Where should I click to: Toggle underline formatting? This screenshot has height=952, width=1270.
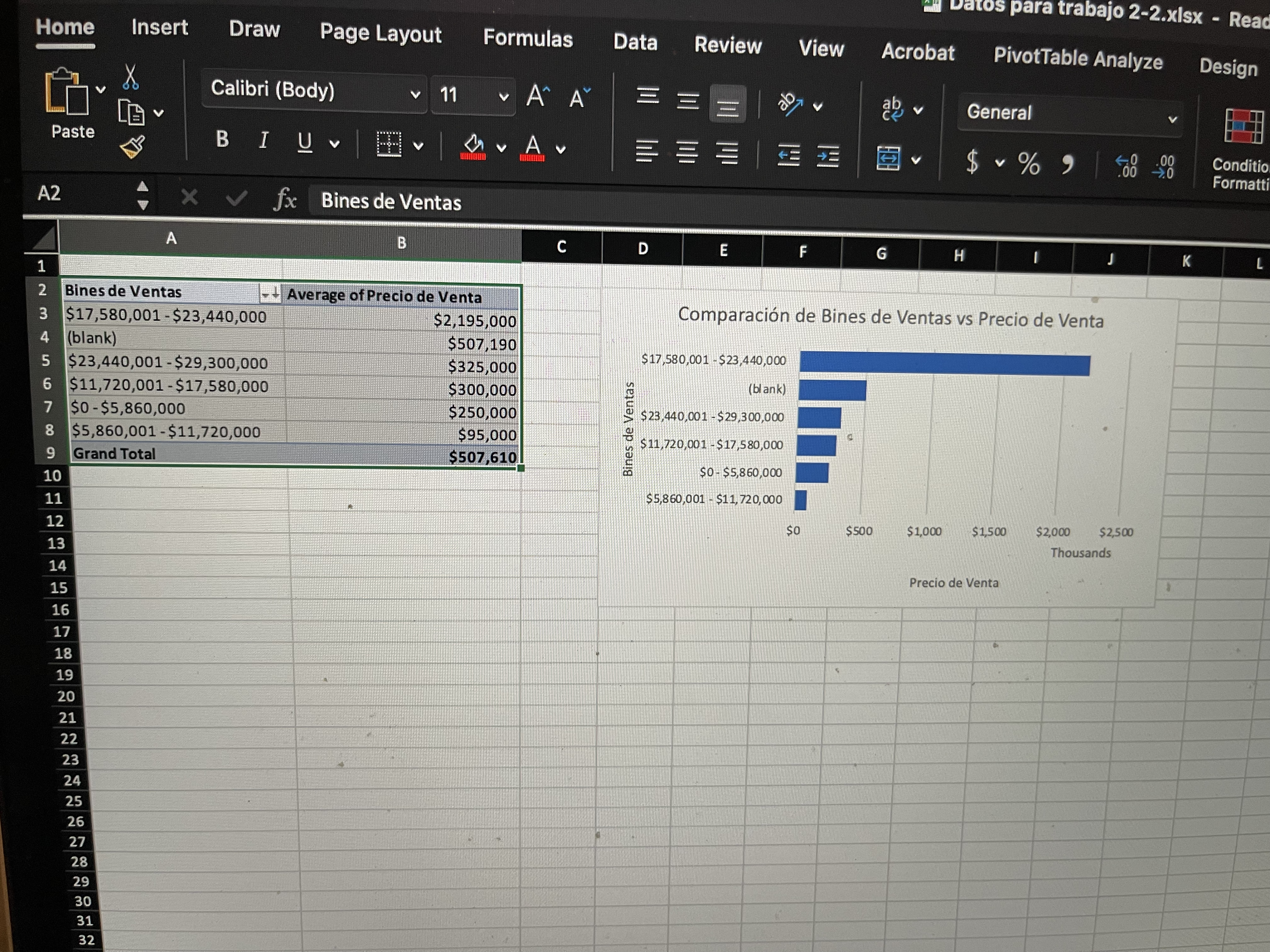(304, 142)
